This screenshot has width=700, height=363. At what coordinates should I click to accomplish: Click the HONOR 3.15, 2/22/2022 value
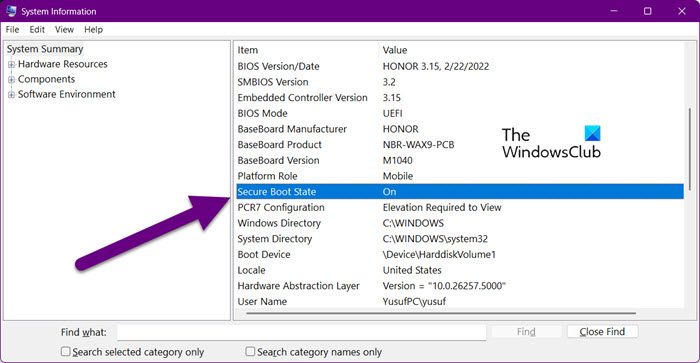(436, 67)
